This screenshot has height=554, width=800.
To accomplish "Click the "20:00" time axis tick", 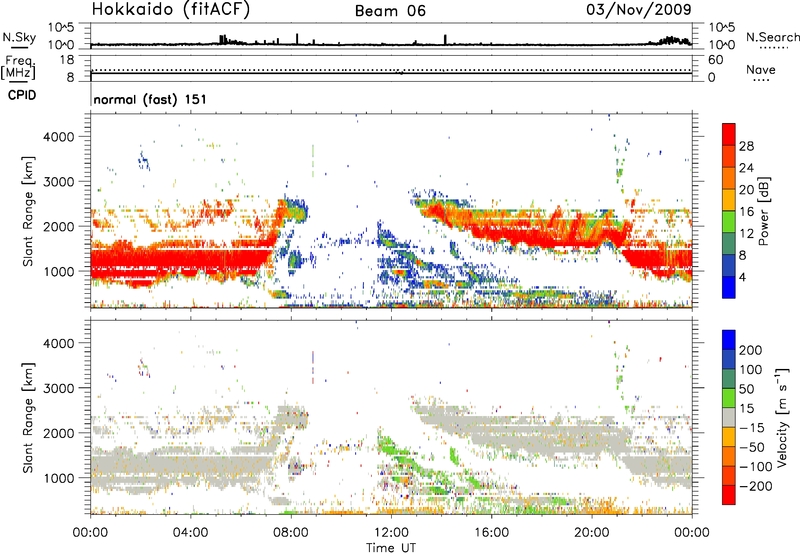I will click(x=591, y=533).
